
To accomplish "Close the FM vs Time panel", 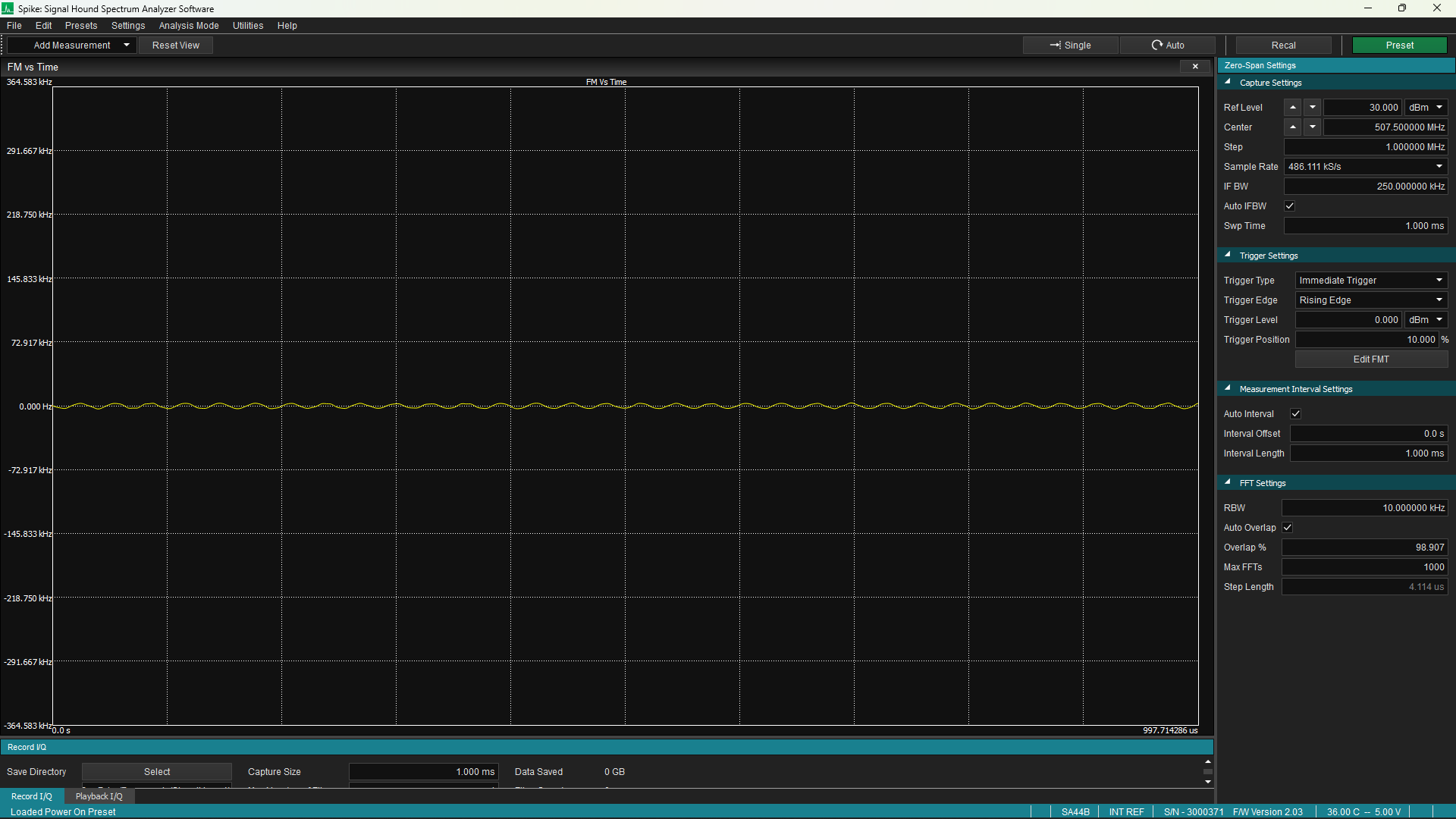I will pyautogui.click(x=1195, y=67).
